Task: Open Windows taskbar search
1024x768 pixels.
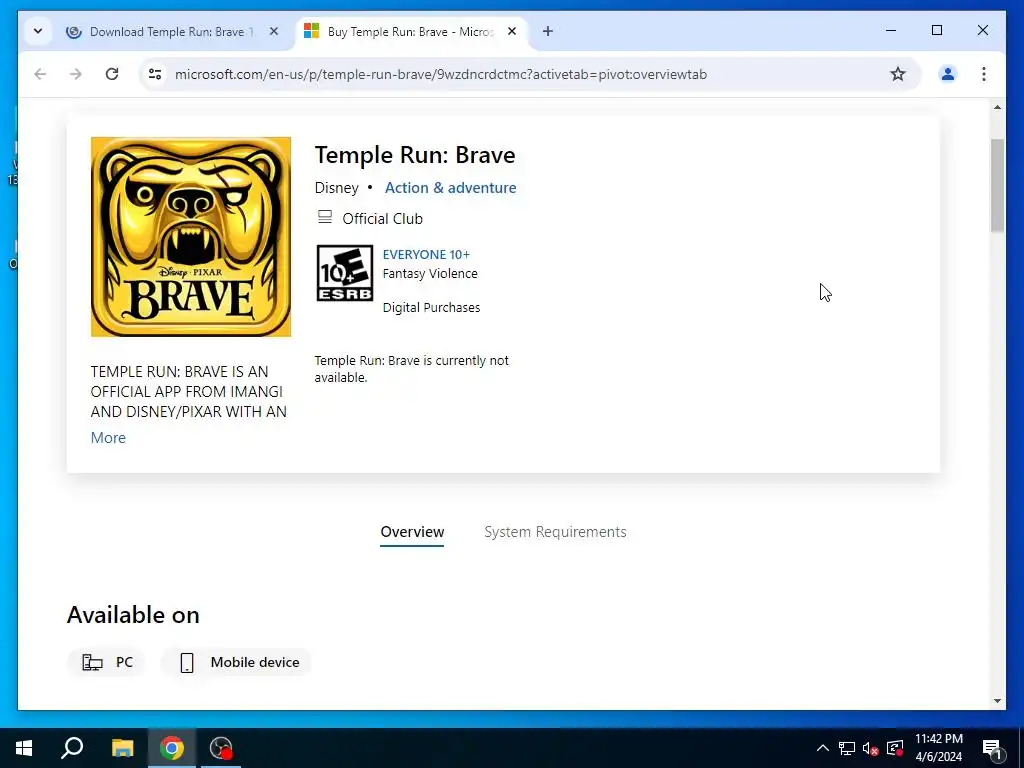Action: 72,748
